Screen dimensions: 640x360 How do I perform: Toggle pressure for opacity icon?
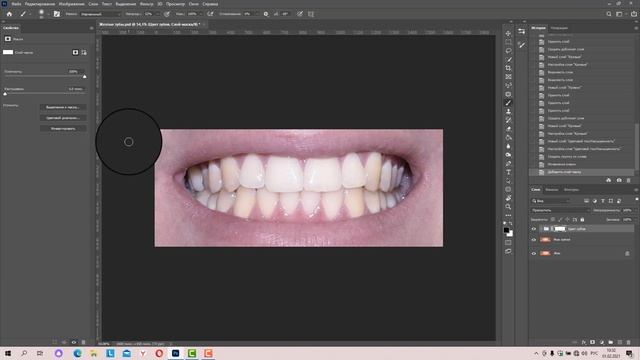[x=167, y=14]
